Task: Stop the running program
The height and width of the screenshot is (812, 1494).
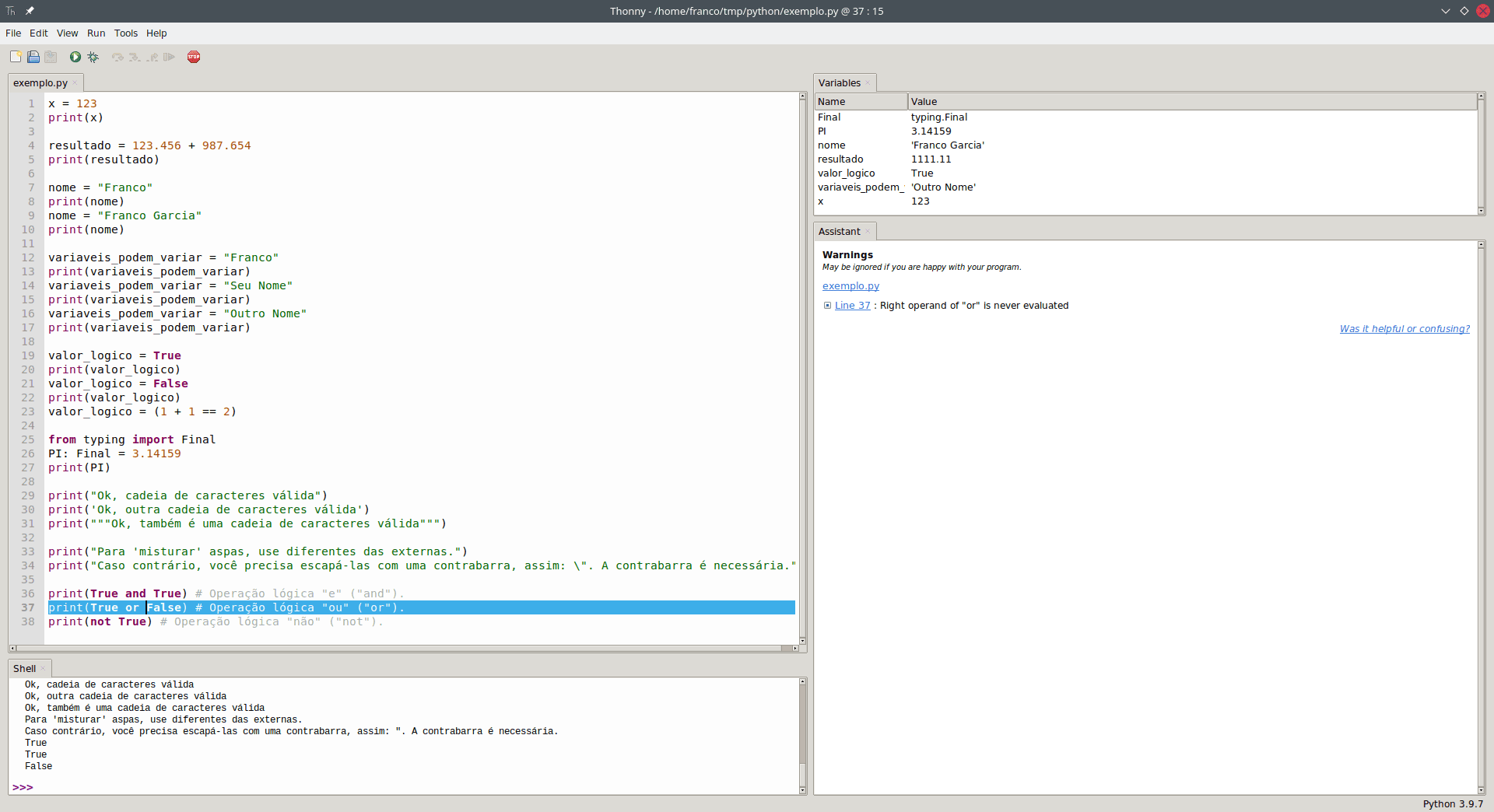Action: click(x=194, y=57)
